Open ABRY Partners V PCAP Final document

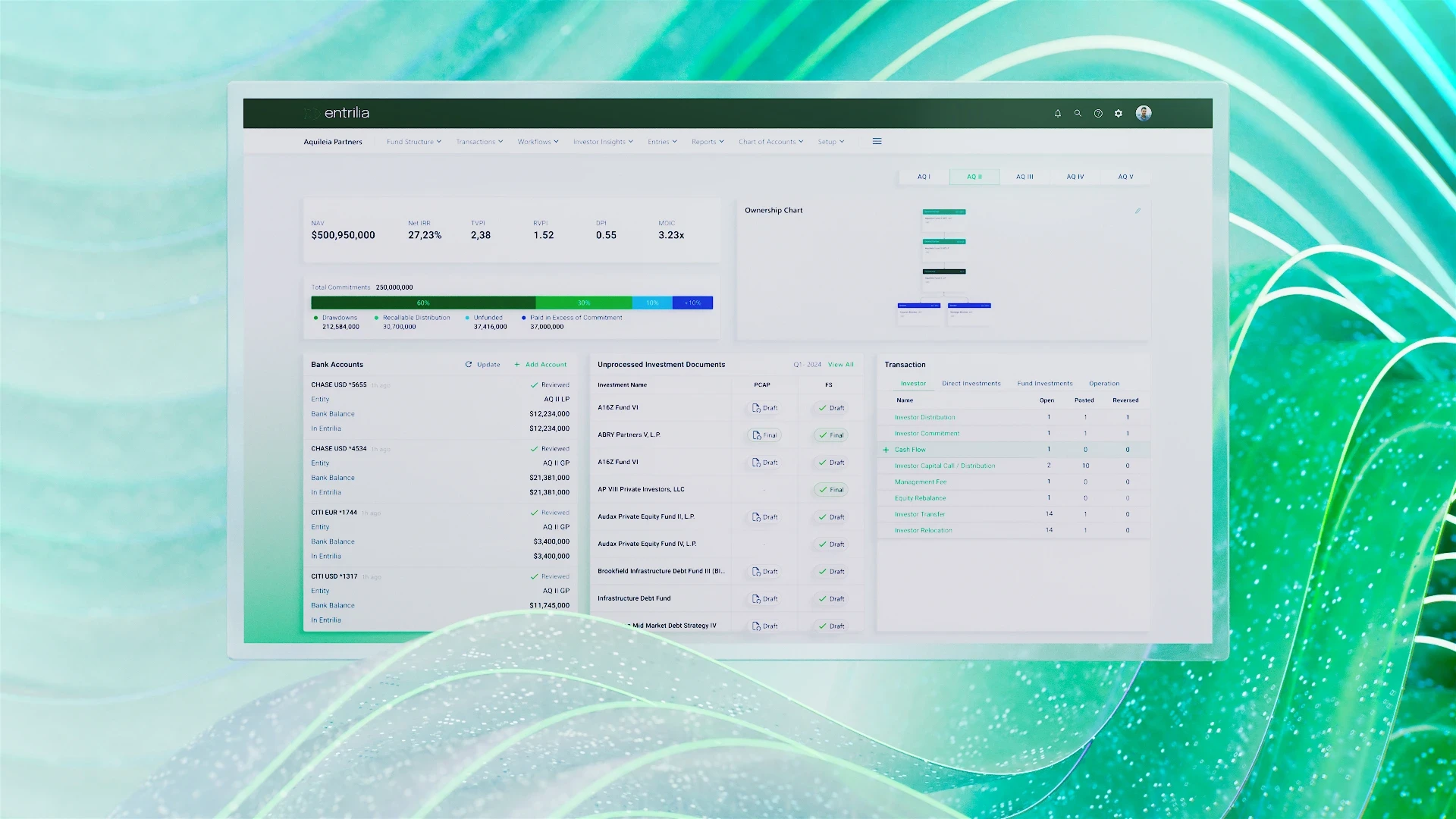[764, 435]
